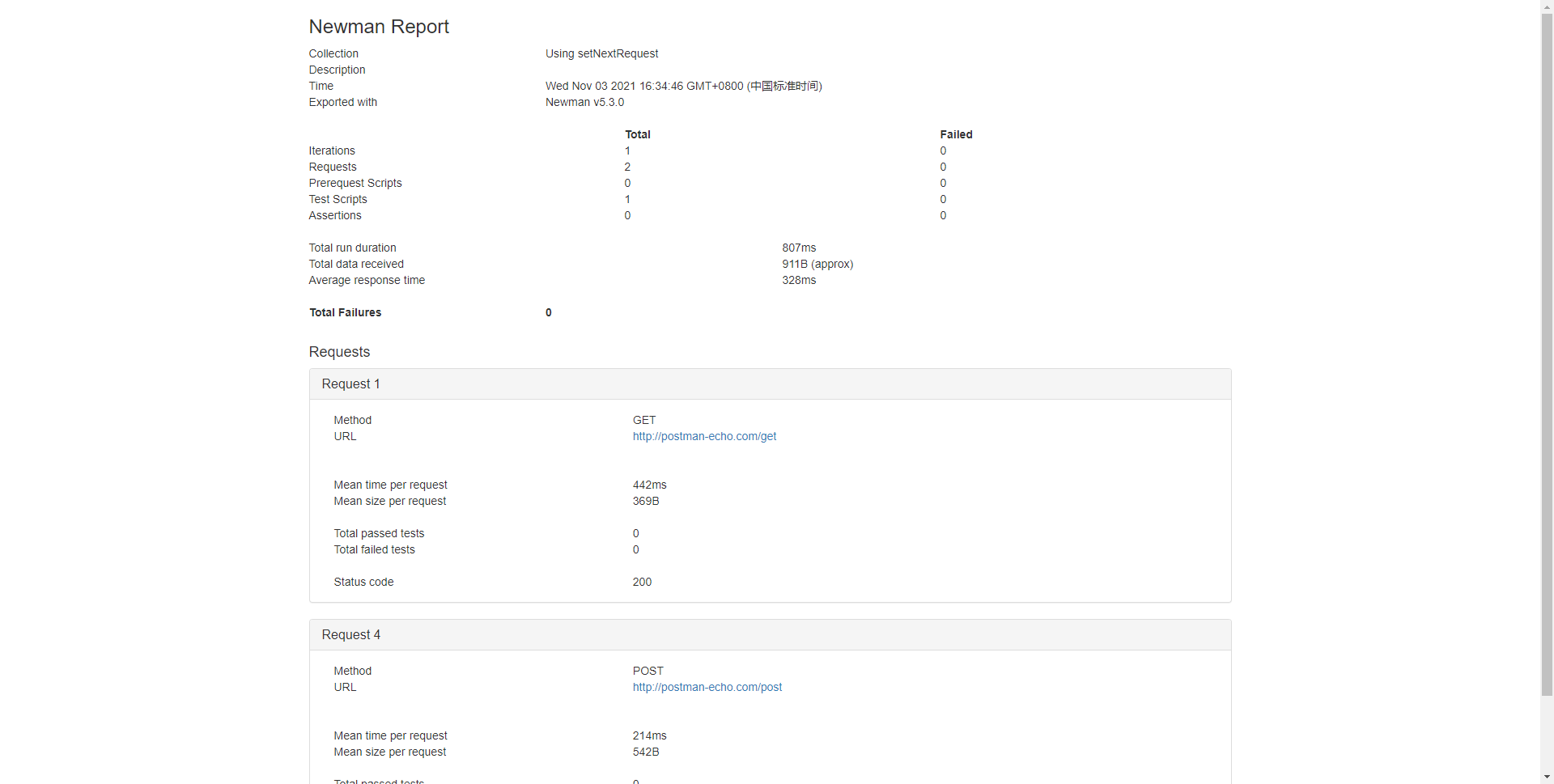This screenshot has width=1554, height=784.
Task: Click the Request 1 panel header
Action: pos(770,384)
